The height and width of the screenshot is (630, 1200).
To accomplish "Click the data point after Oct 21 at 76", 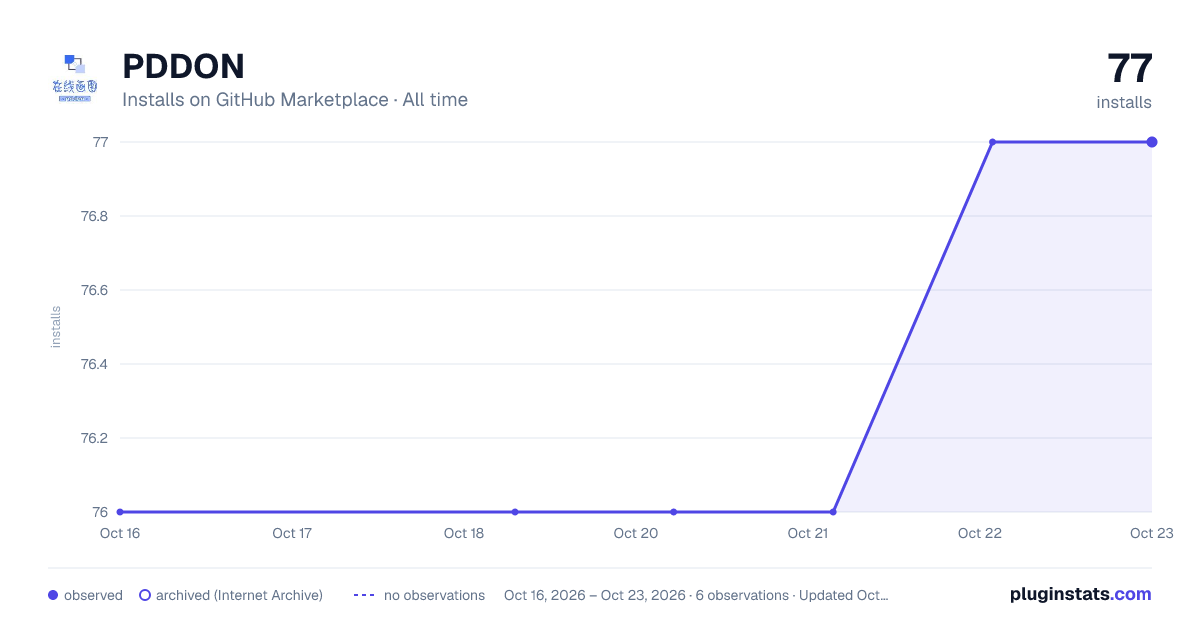I will point(833,512).
